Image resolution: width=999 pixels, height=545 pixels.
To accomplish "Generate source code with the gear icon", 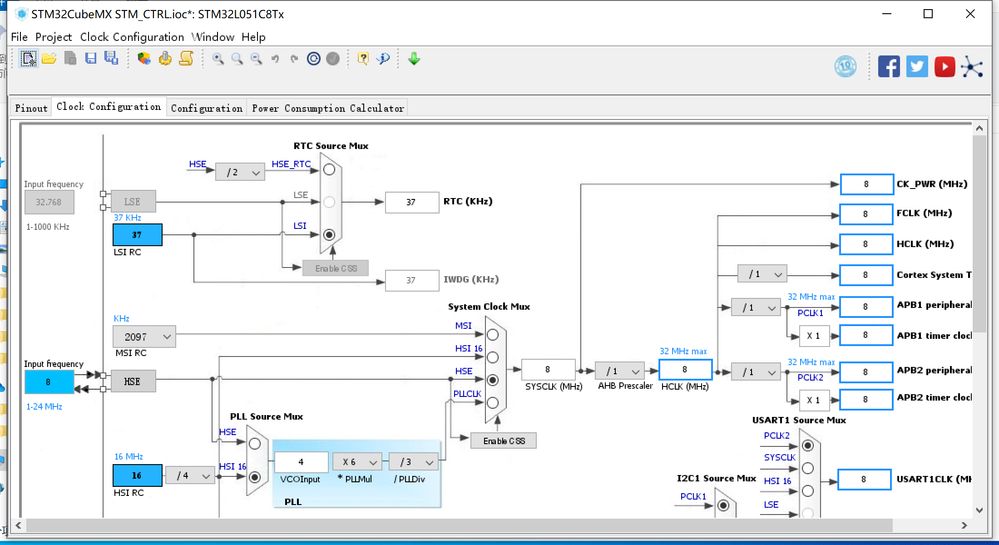I will pos(165,59).
